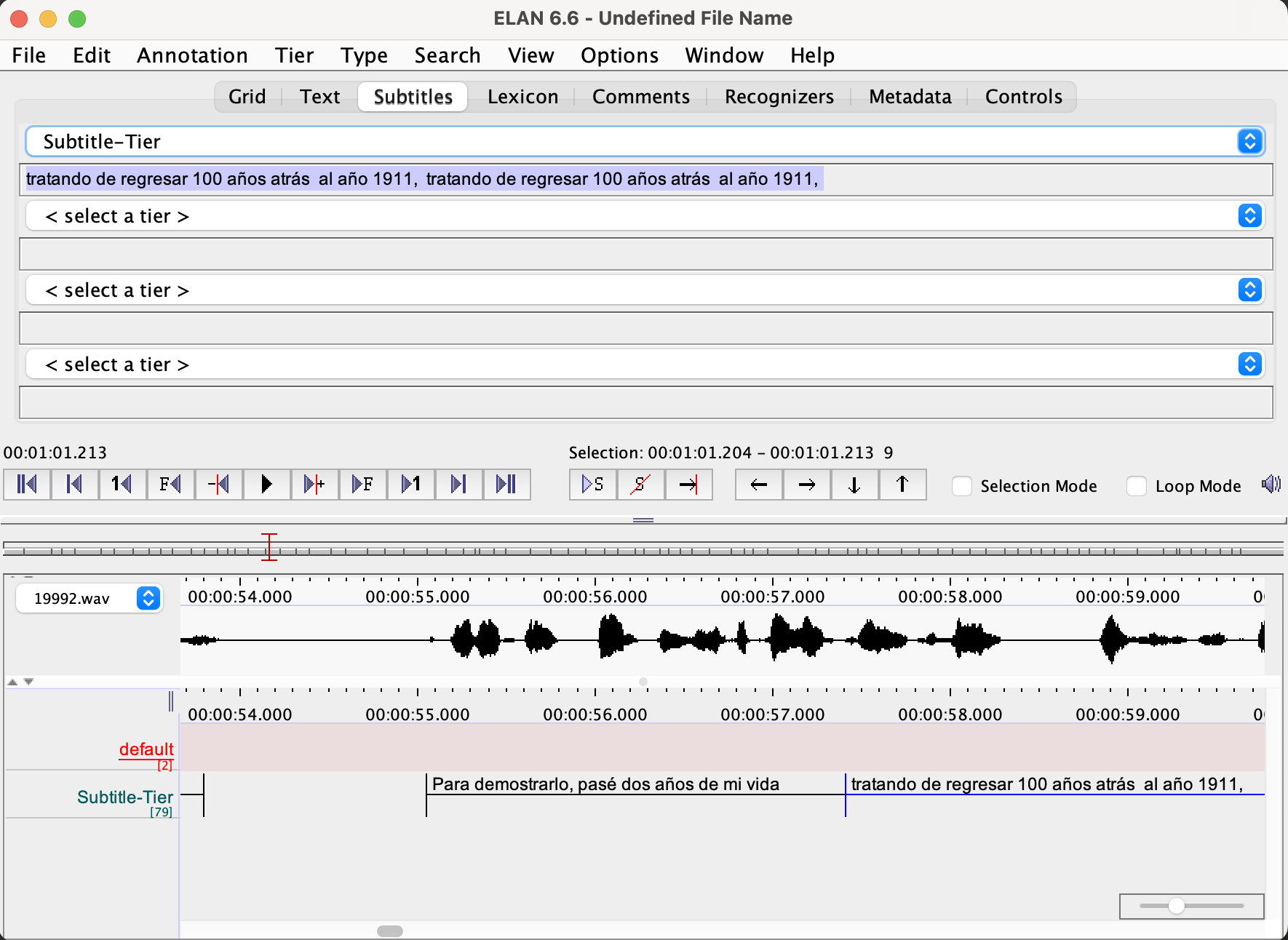Viewport: 1288px width, 940px height.
Task: Open the Subtitle-Tier dropdown selector
Action: click(x=1249, y=141)
